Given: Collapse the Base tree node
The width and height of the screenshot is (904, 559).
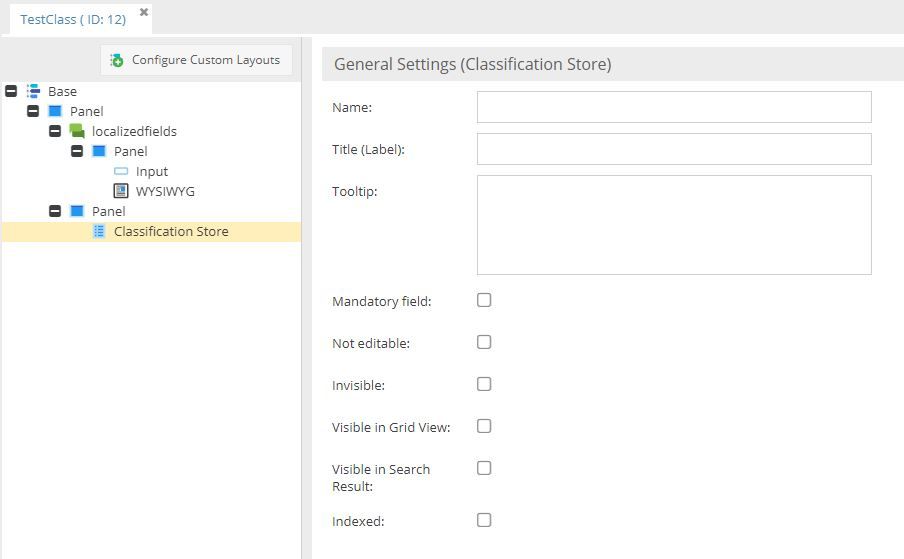Looking at the screenshot, I should 11,91.
